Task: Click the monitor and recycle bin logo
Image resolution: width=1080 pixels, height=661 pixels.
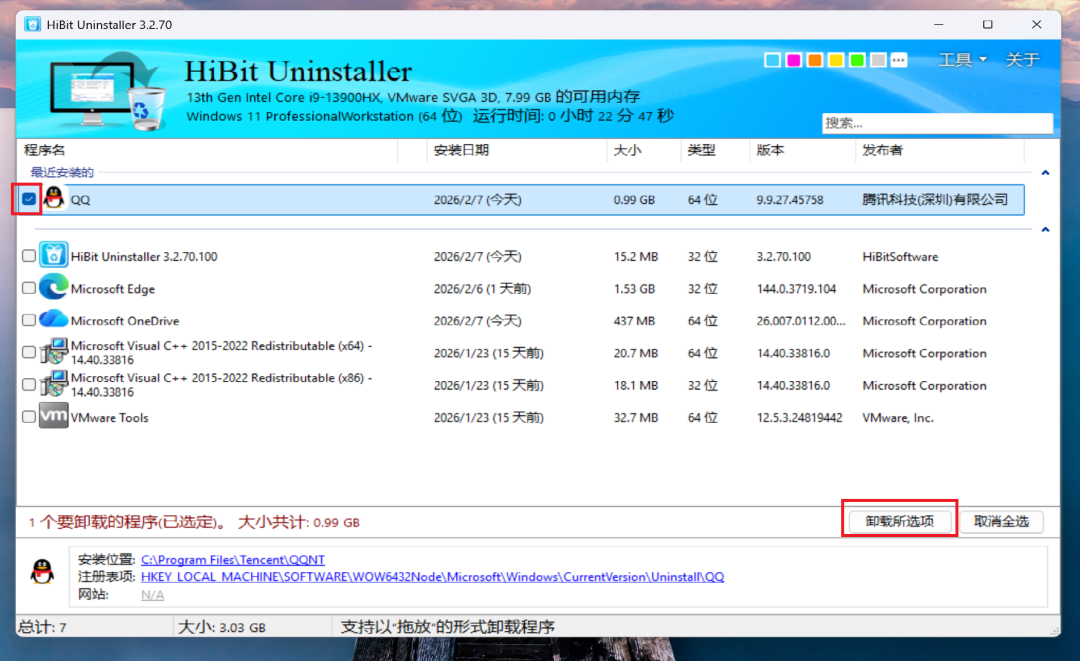Action: pos(107,91)
